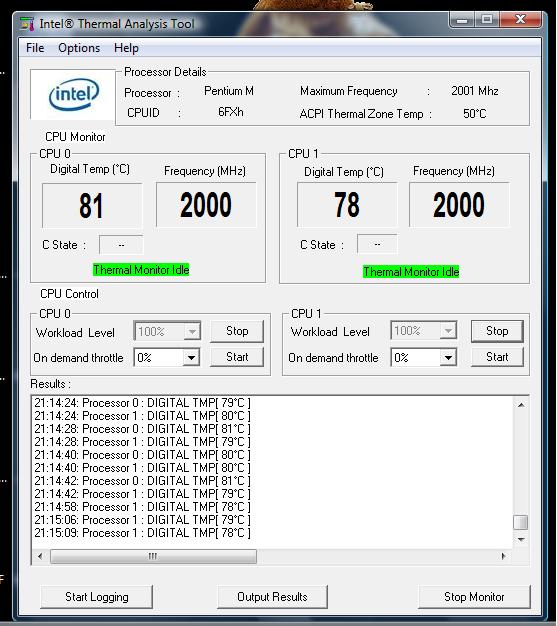Click the CPU 1 Frequency value 2000
This screenshot has height=626, width=557.
click(459, 205)
